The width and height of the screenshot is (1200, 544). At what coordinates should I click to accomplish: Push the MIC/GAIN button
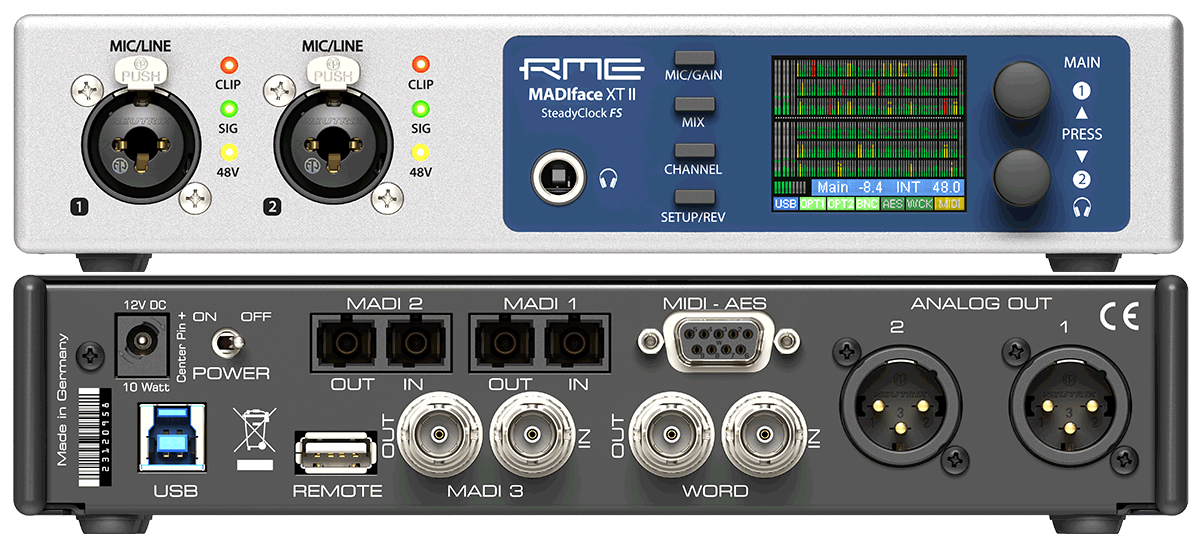click(x=693, y=58)
